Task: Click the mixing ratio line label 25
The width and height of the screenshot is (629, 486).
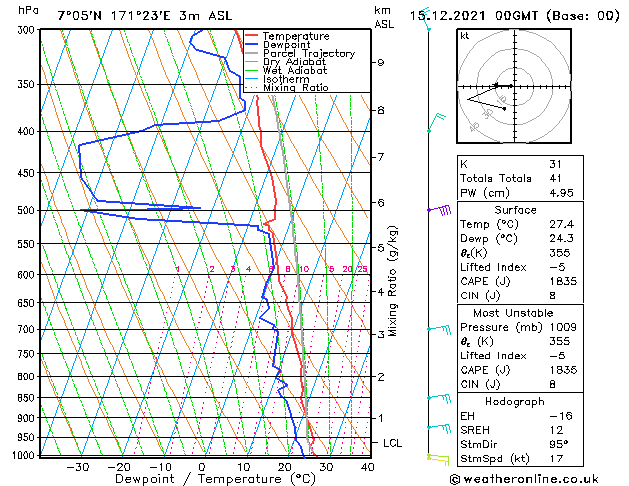Action: pos(362,269)
